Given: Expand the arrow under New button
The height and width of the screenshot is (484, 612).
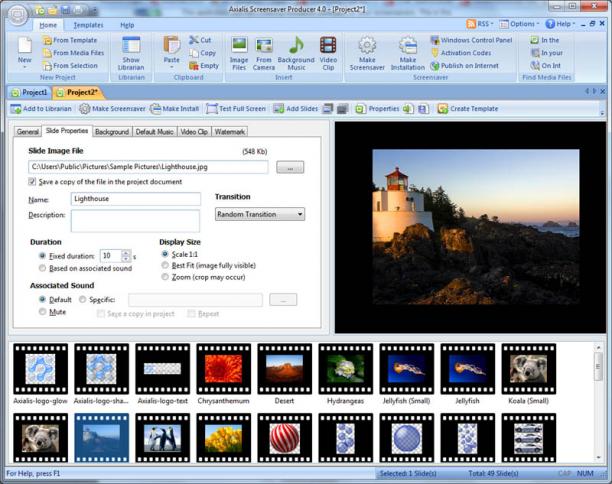Looking at the screenshot, I should (25, 67).
